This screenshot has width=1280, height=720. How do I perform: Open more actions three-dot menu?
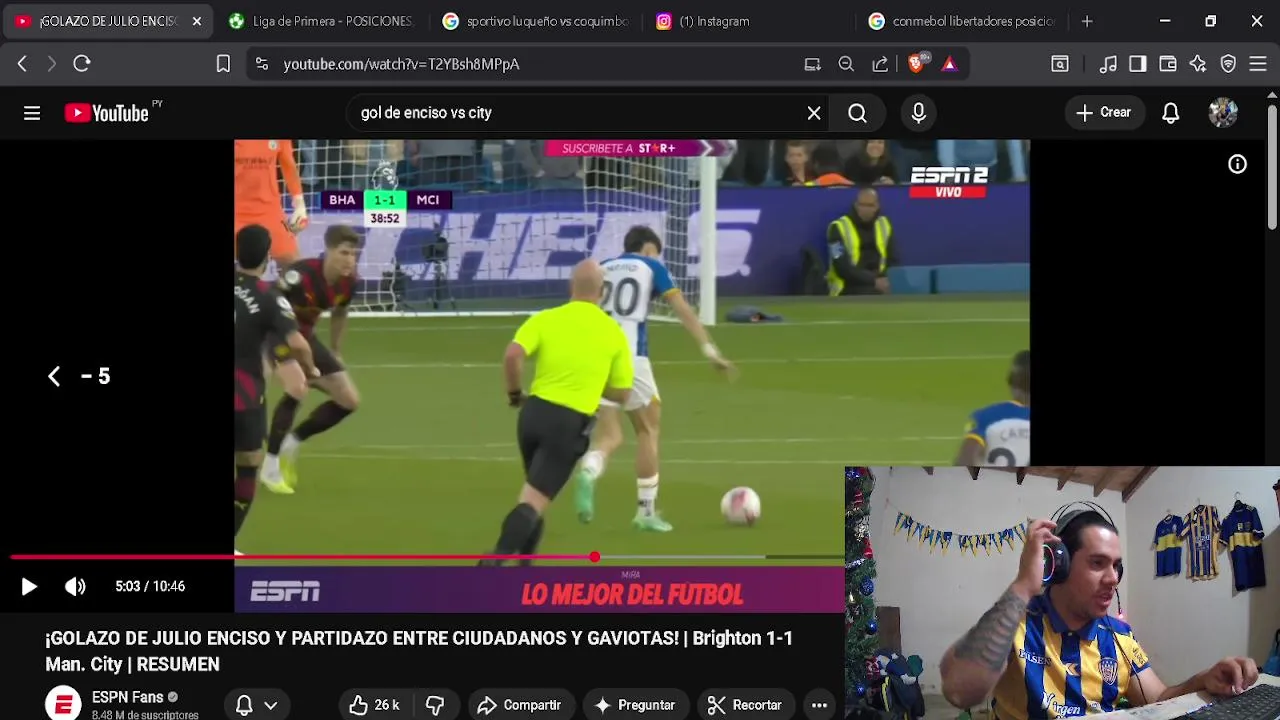[x=819, y=705]
